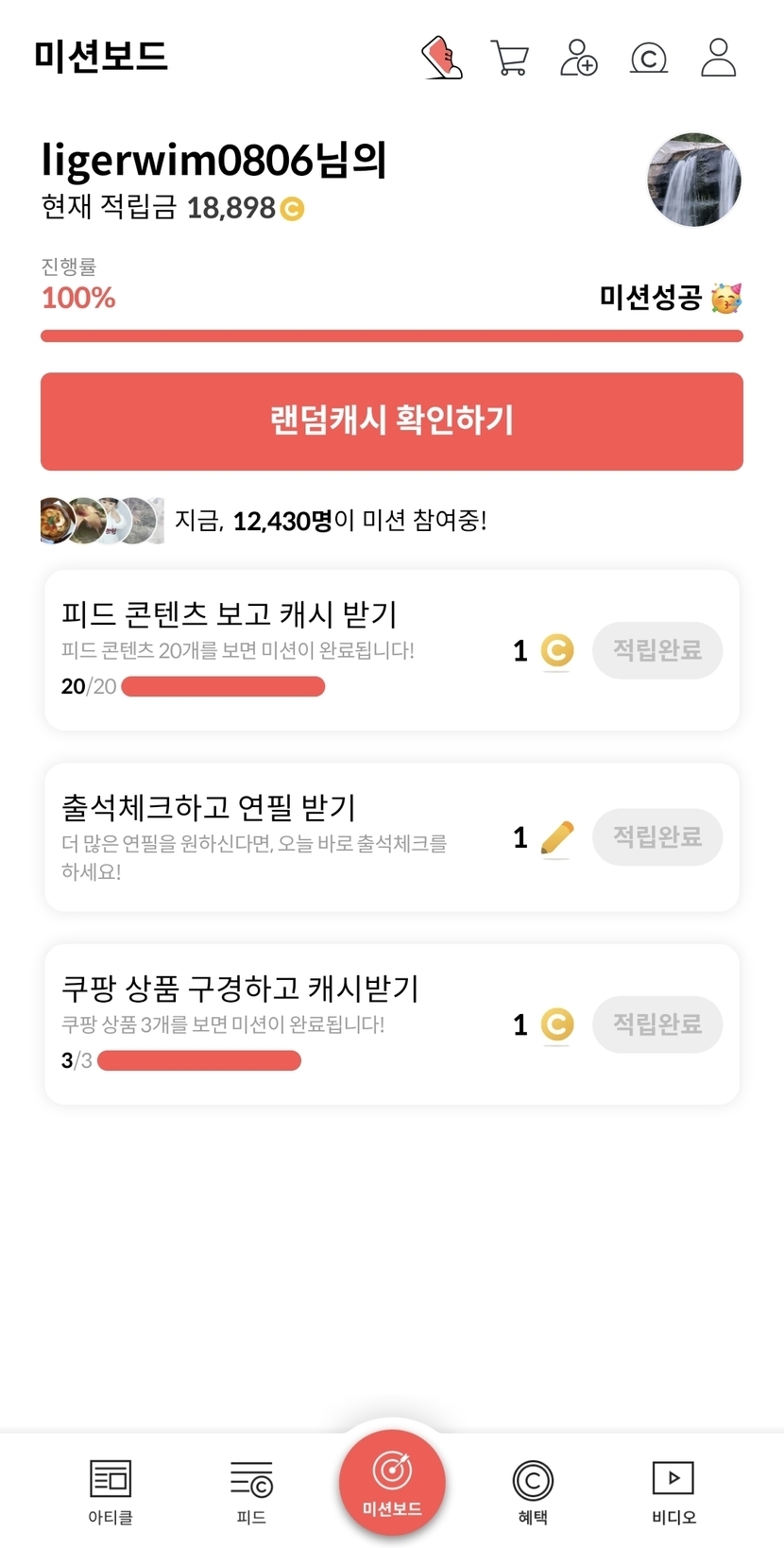Tap the gold coin beside current balance
This screenshot has width=784, height=1548.
click(x=293, y=209)
